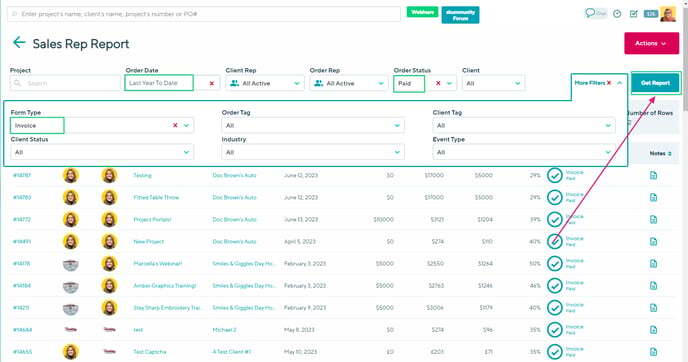Screen dimensions: 688x362
Task: Open the Order Tag dropdown
Action: tap(313, 125)
